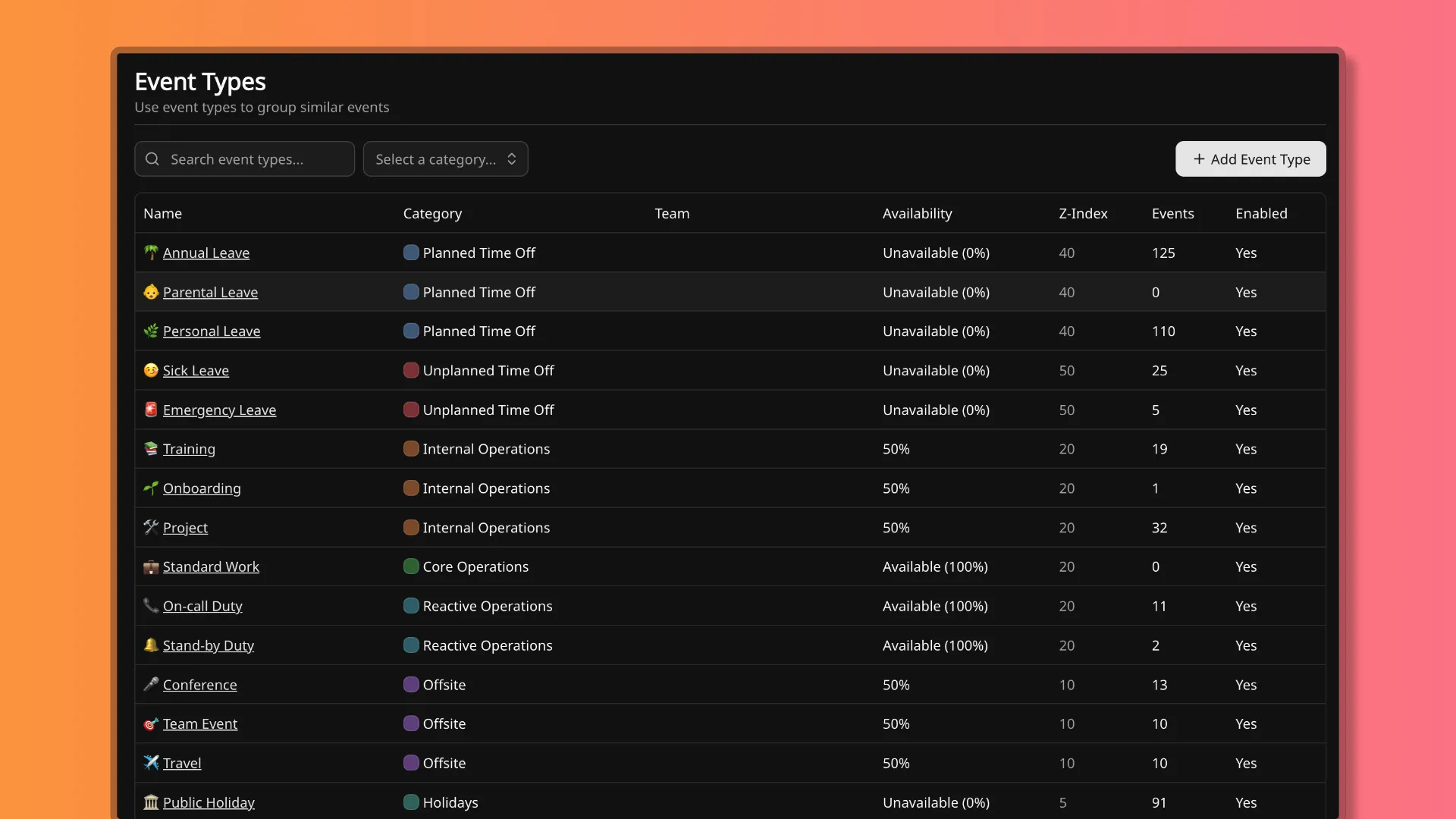Click the Team column header
This screenshot has height=819, width=1456.
(x=672, y=213)
